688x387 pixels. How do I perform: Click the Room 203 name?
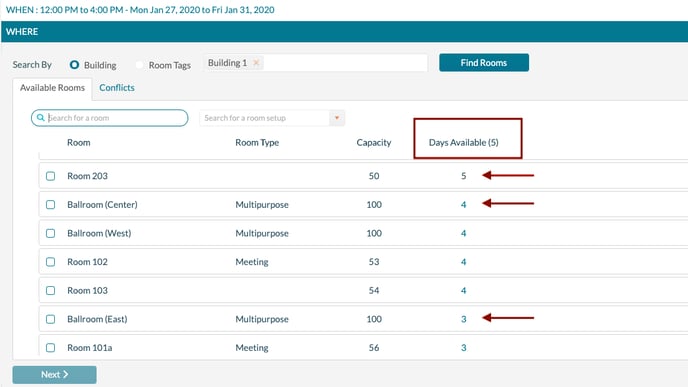click(87, 176)
